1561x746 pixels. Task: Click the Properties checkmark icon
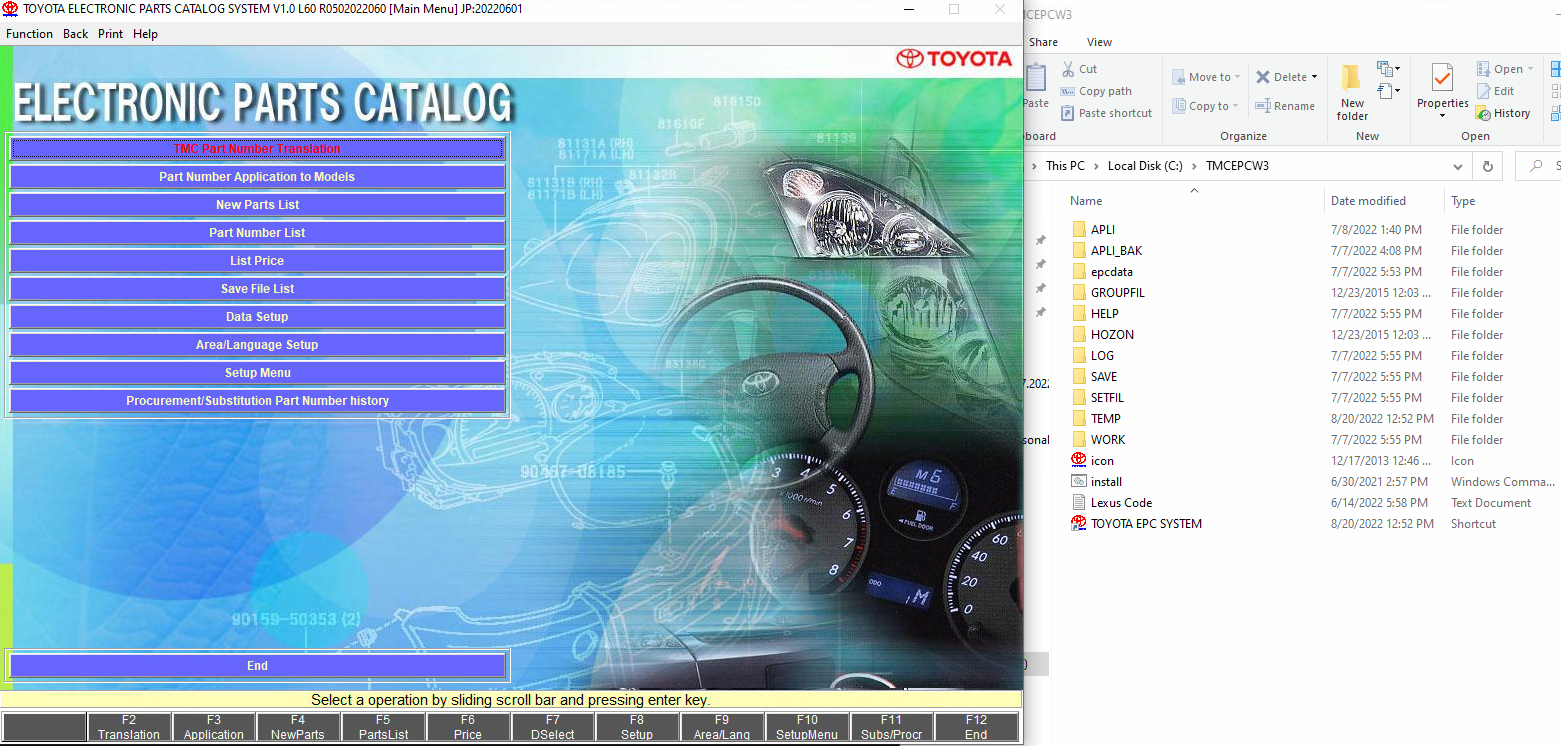1442,78
